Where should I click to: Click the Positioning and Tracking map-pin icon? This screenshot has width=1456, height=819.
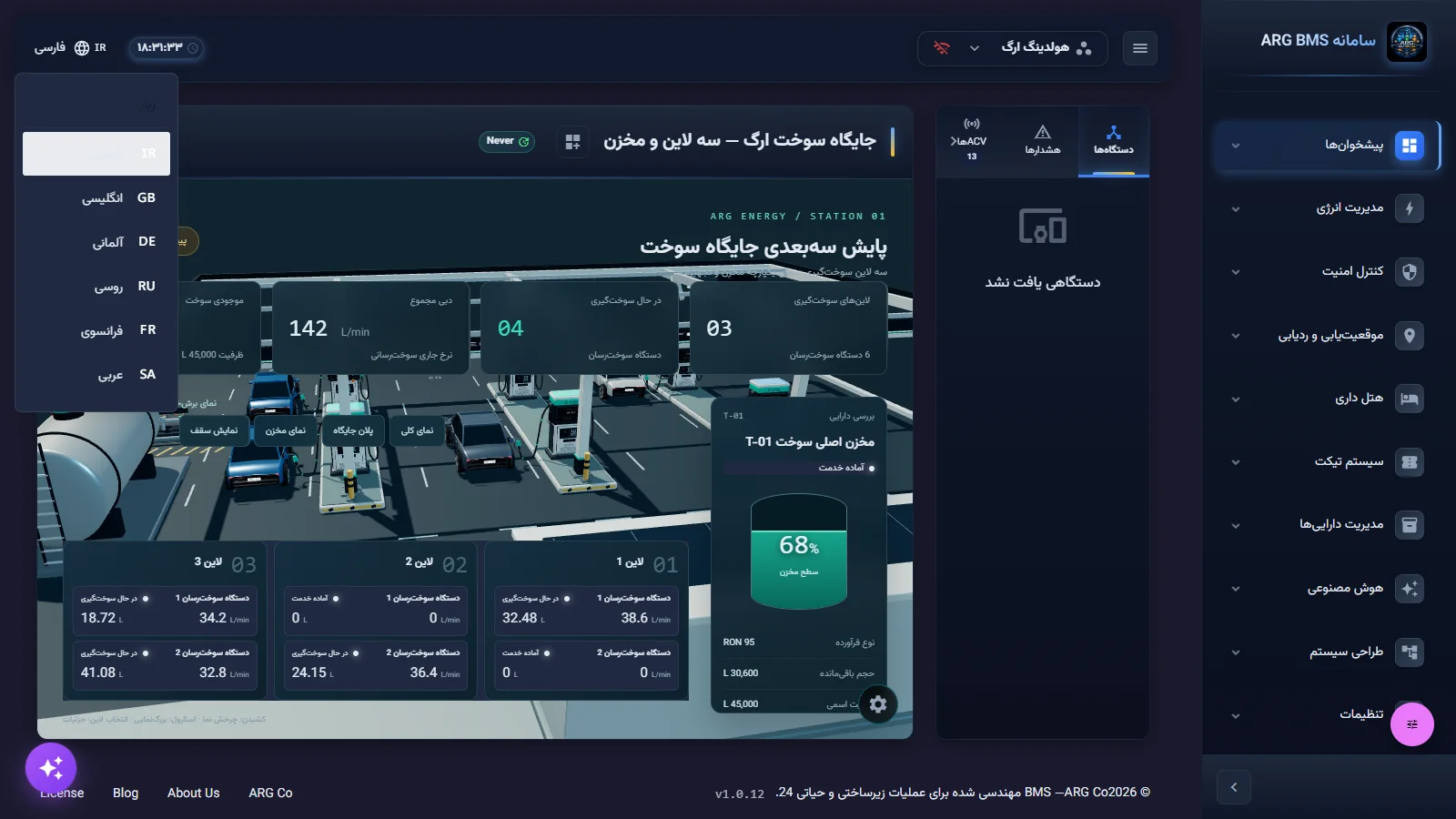tap(1410, 336)
